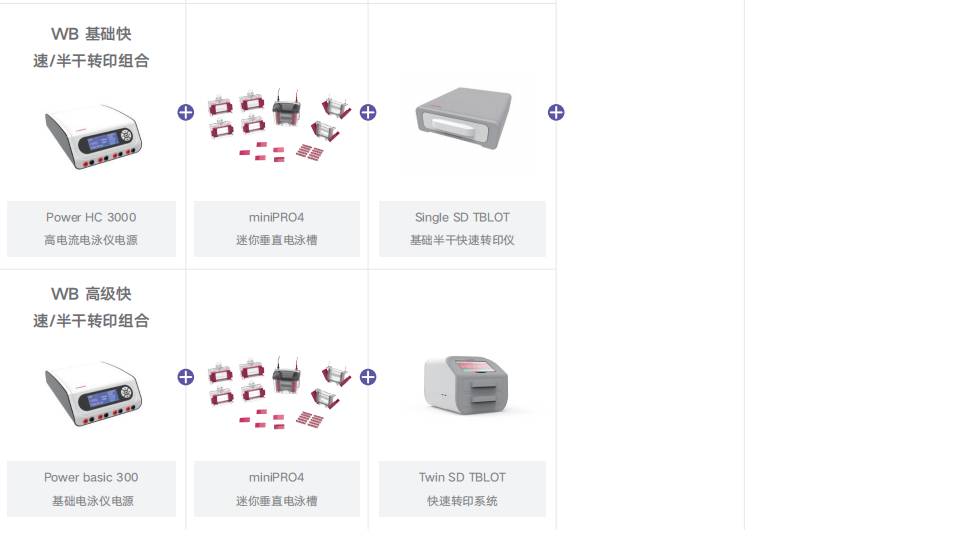
Task: Click the plus icon between Power basic 300 and miniPRO4
Action: [x=185, y=377]
